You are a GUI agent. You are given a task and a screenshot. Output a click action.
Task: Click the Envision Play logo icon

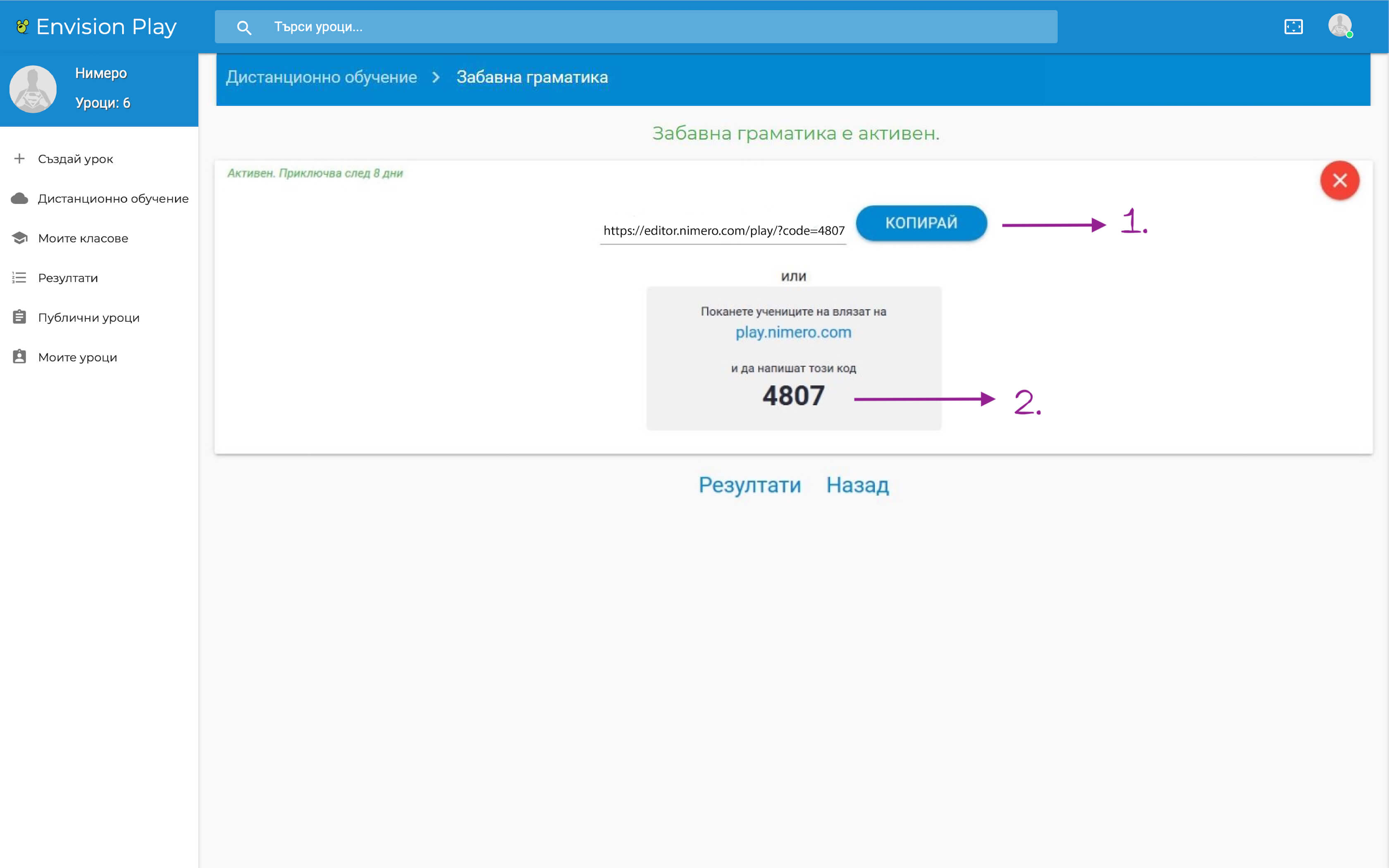[x=22, y=26]
